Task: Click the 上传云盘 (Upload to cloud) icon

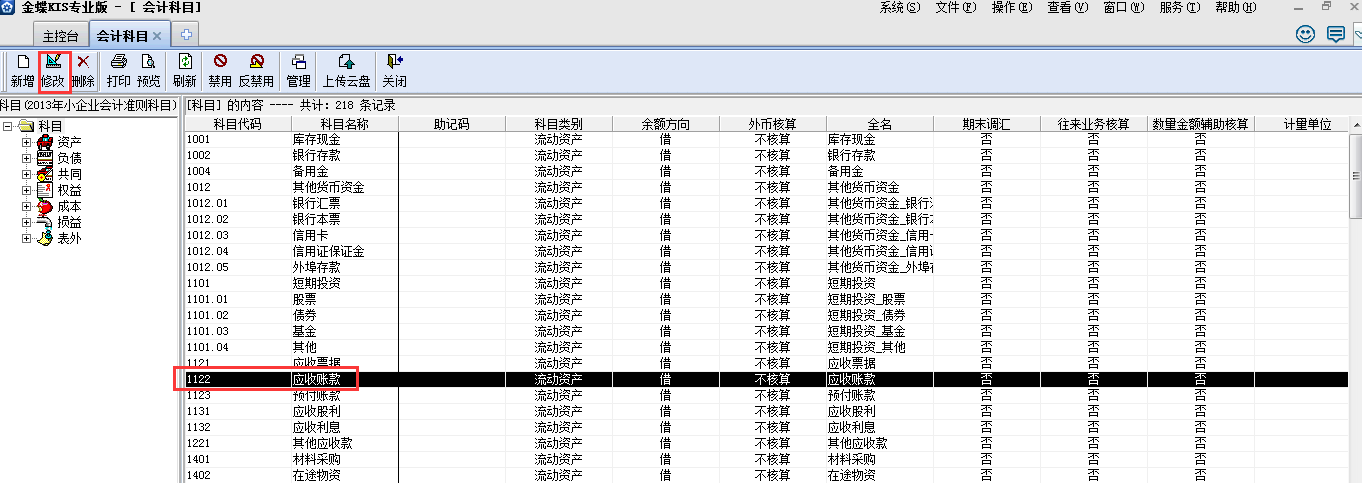Action: click(x=346, y=70)
